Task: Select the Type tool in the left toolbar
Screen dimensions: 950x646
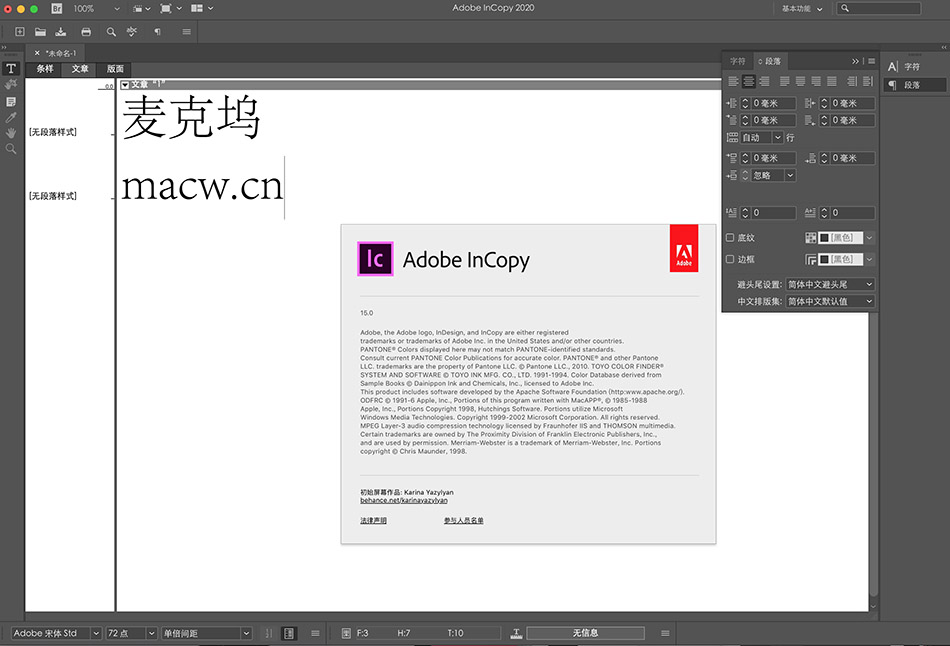Action: 11,68
